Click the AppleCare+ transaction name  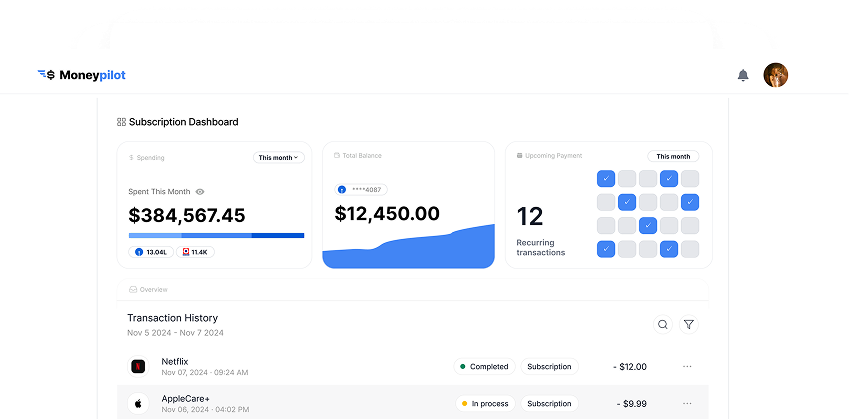click(186, 398)
